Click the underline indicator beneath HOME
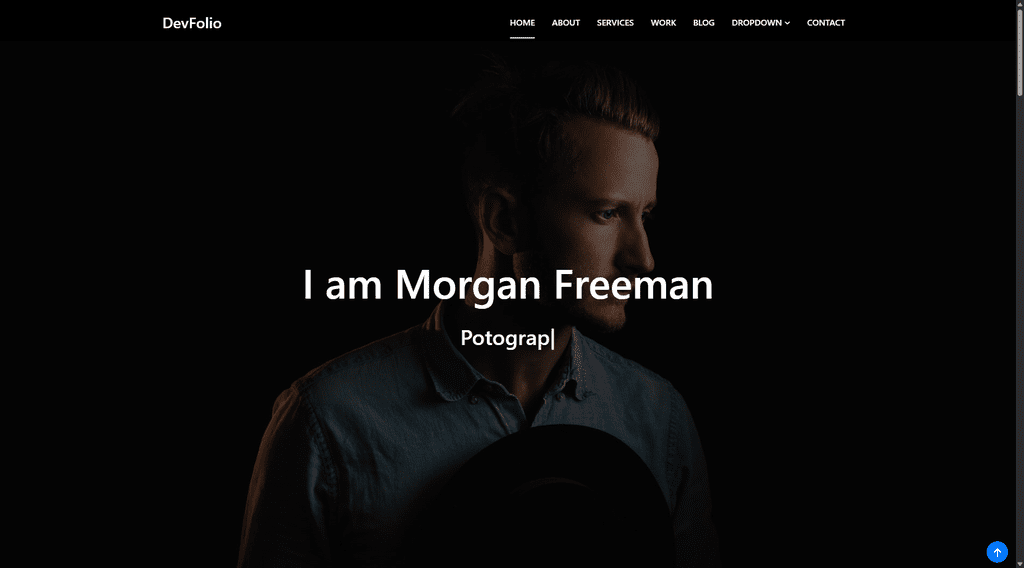 coord(522,37)
